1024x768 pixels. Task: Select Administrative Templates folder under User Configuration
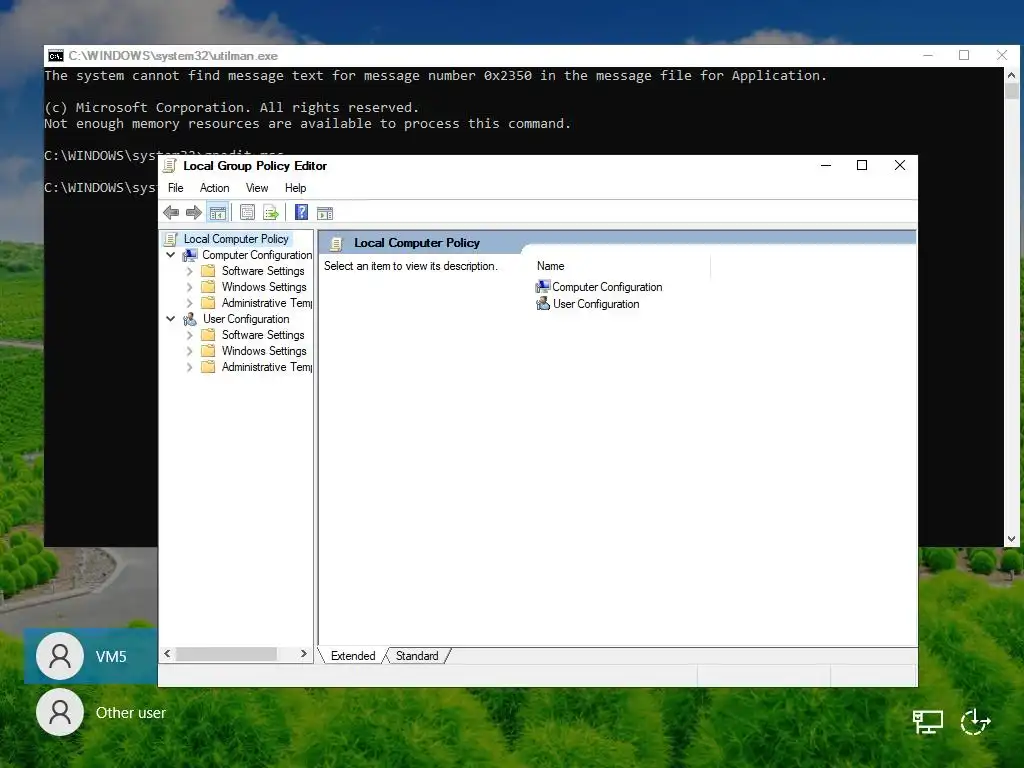[266, 367]
